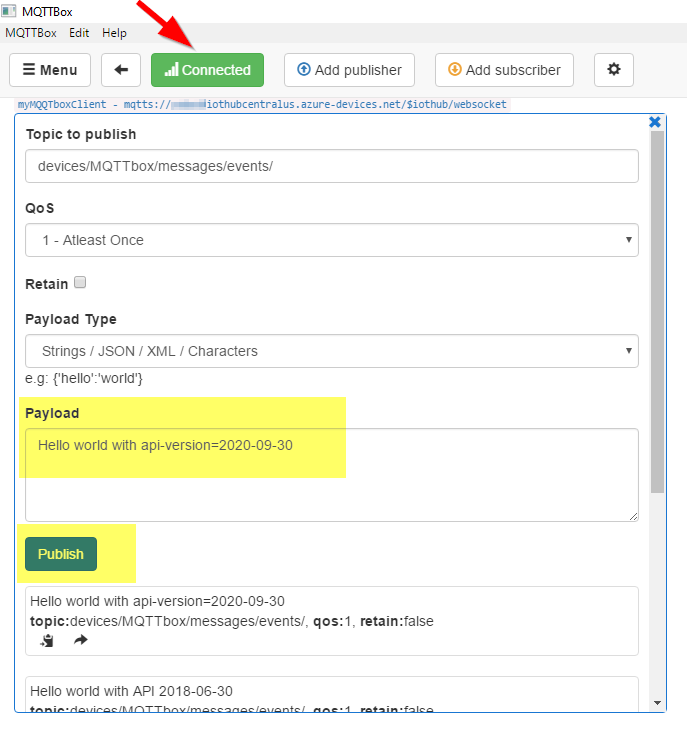Republish arrow icon for api-version=2020-09-30 message
687x737 pixels.
(81, 640)
